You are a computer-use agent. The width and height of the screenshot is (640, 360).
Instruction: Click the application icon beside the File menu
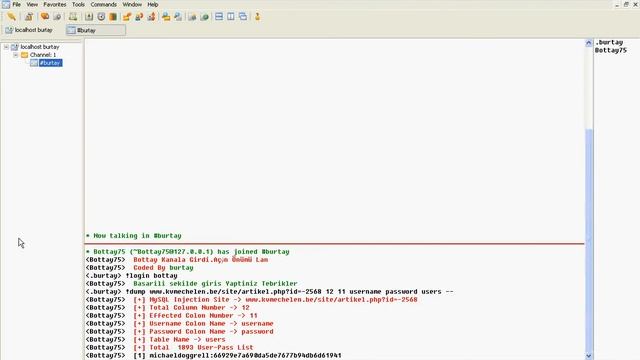(6, 4)
